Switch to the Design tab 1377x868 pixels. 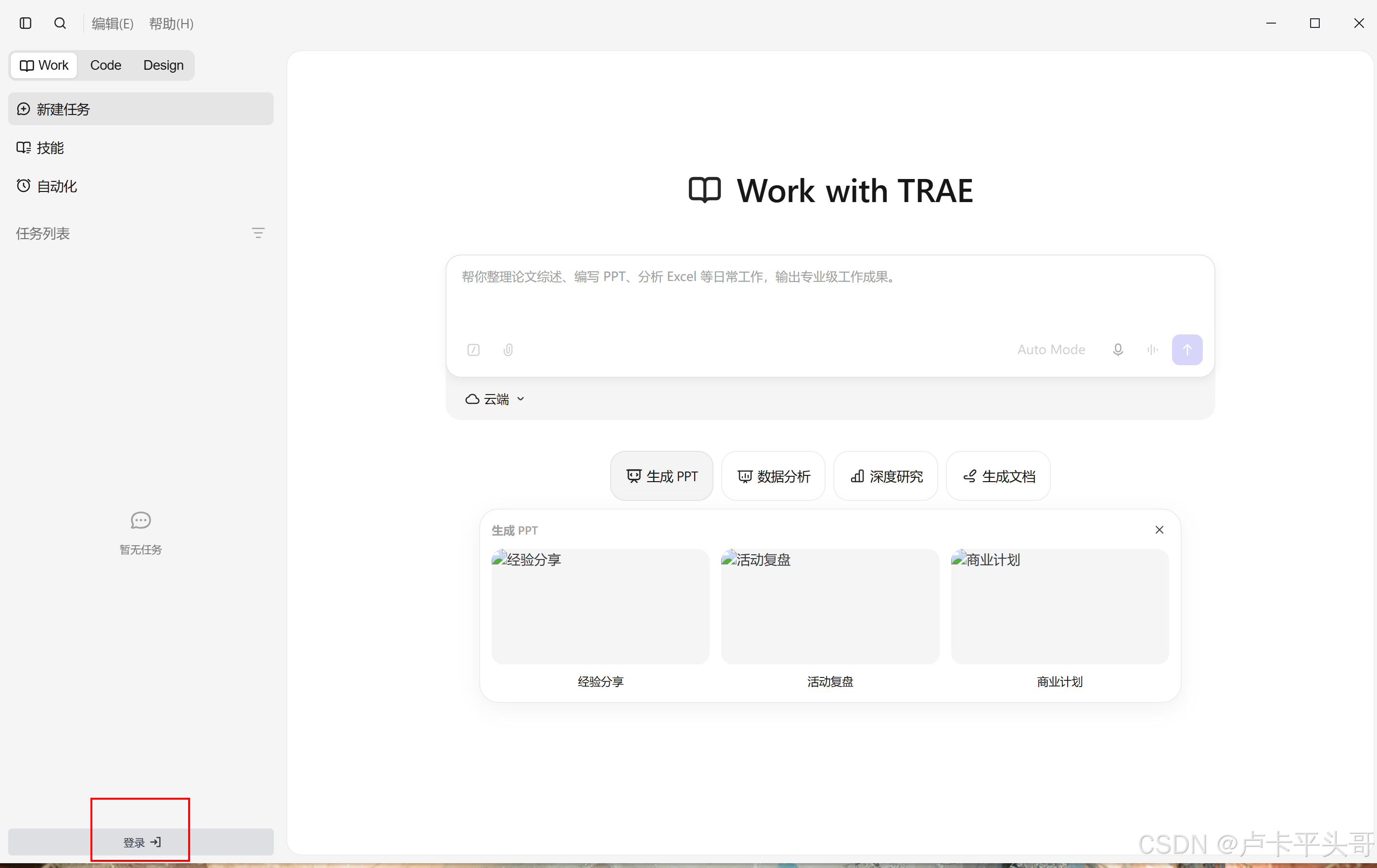click(x=164, y=65)
